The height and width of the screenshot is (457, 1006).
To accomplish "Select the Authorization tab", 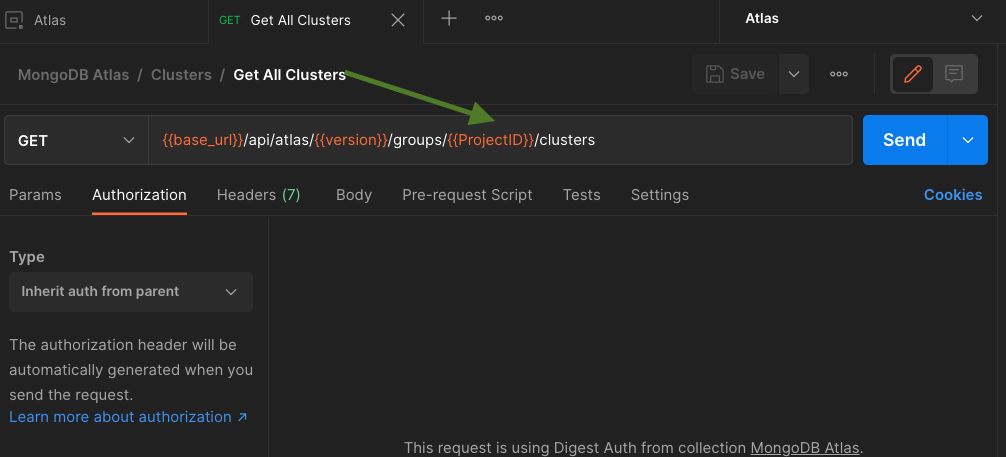I will tap(139, 194).
